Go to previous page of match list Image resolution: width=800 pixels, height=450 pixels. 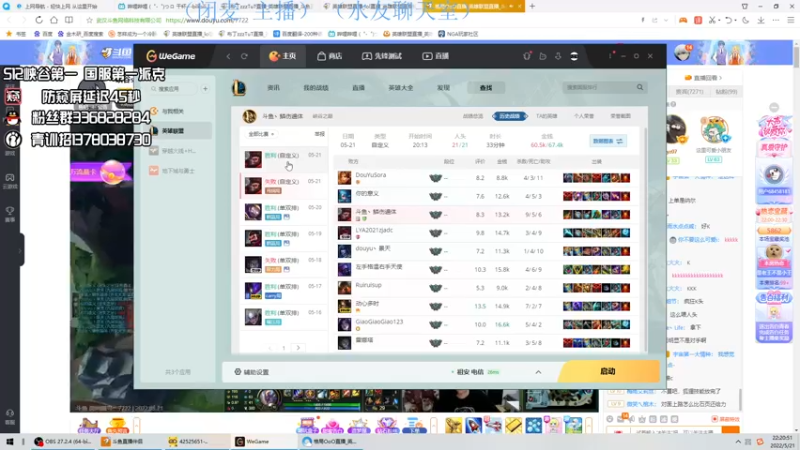coord(270,348)
